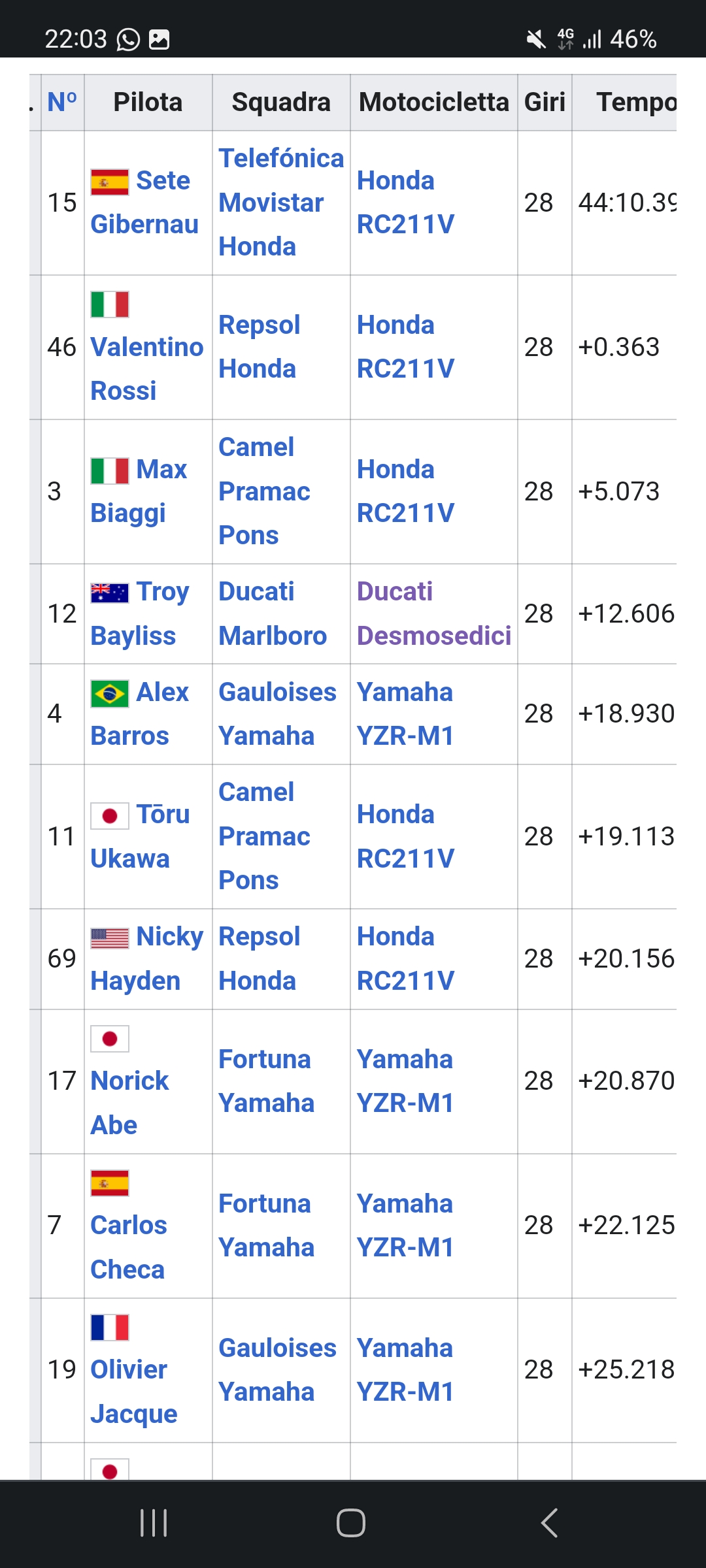Tap the Brazilian flag beside Alex Barros
The height and width of the screenshot is (1568, 706).
(x=110, y=694)
